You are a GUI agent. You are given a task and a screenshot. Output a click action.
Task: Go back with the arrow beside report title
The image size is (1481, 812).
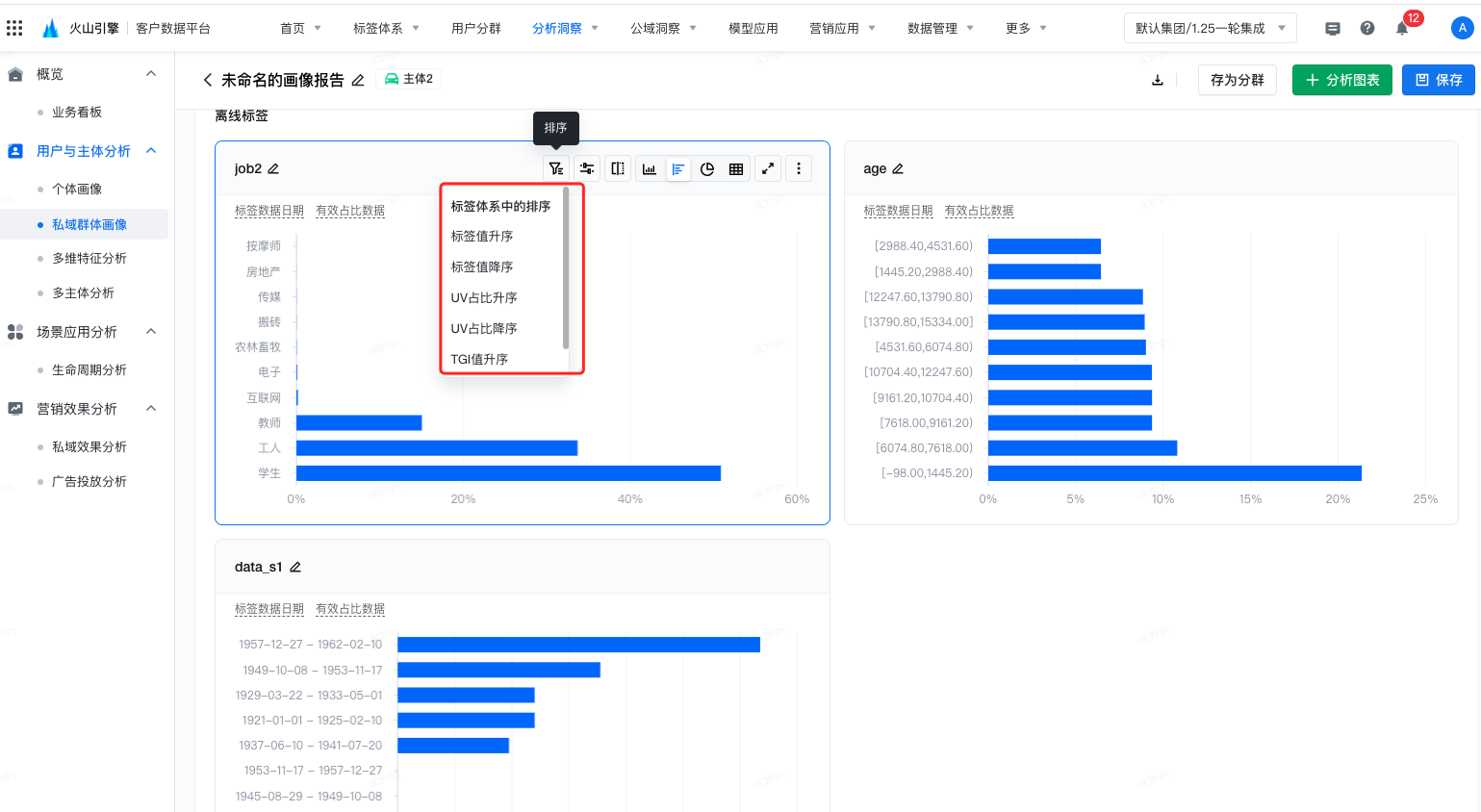pos(207,80)
